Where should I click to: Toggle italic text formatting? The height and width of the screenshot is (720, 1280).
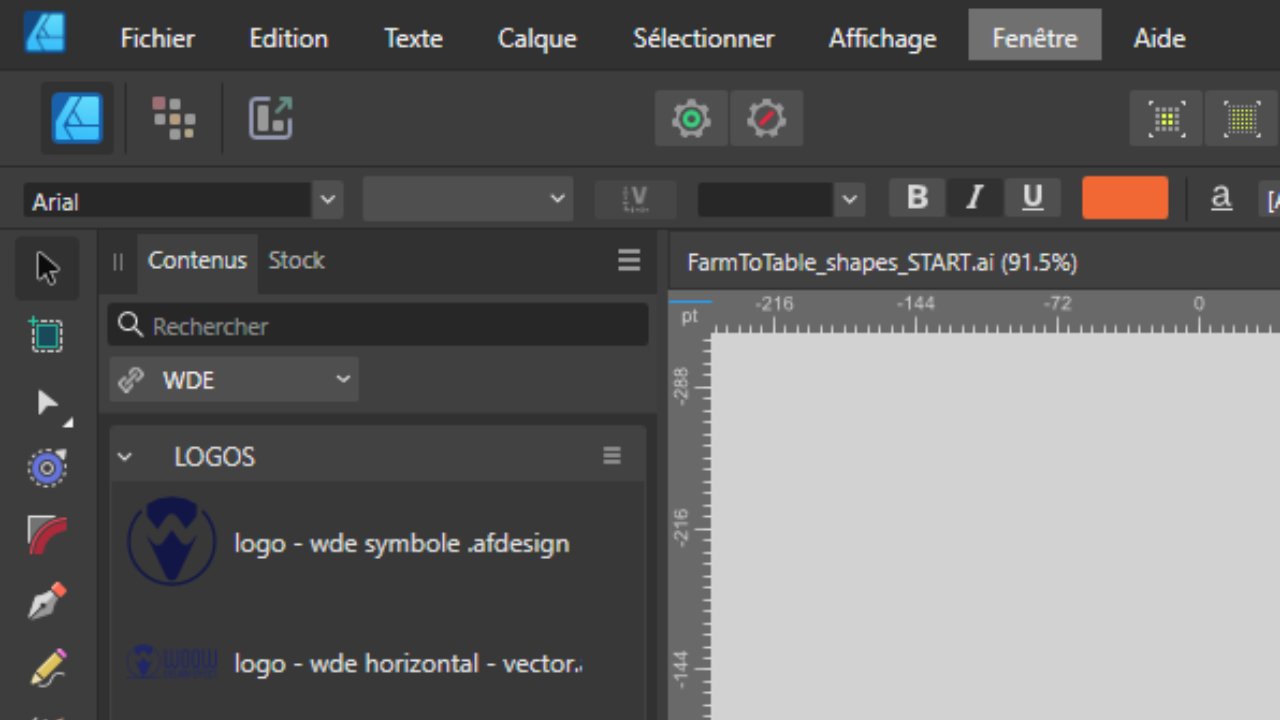[x=975, y=198]
